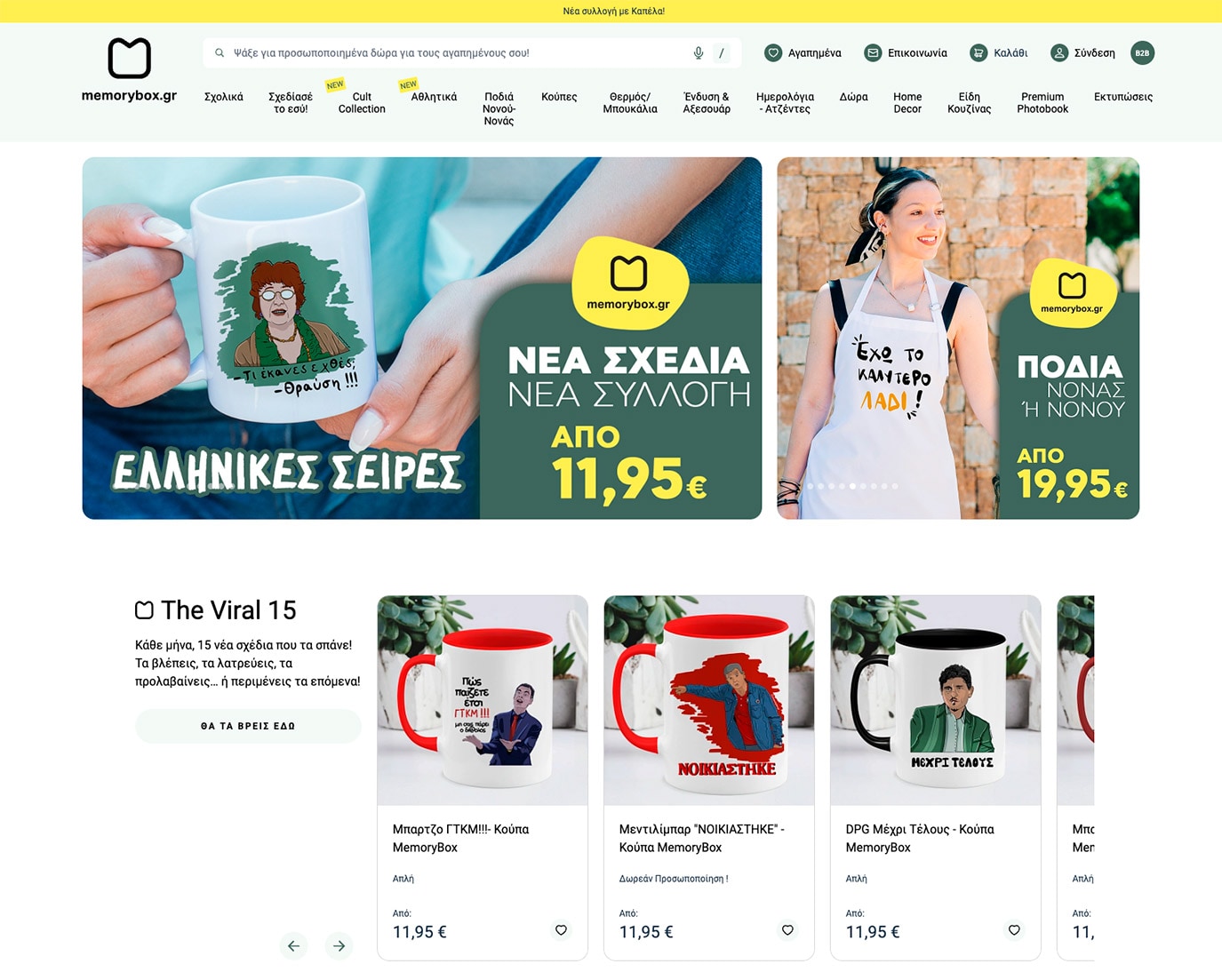Open Νέα συλλογή με Καπέλα announcement link

613,12
